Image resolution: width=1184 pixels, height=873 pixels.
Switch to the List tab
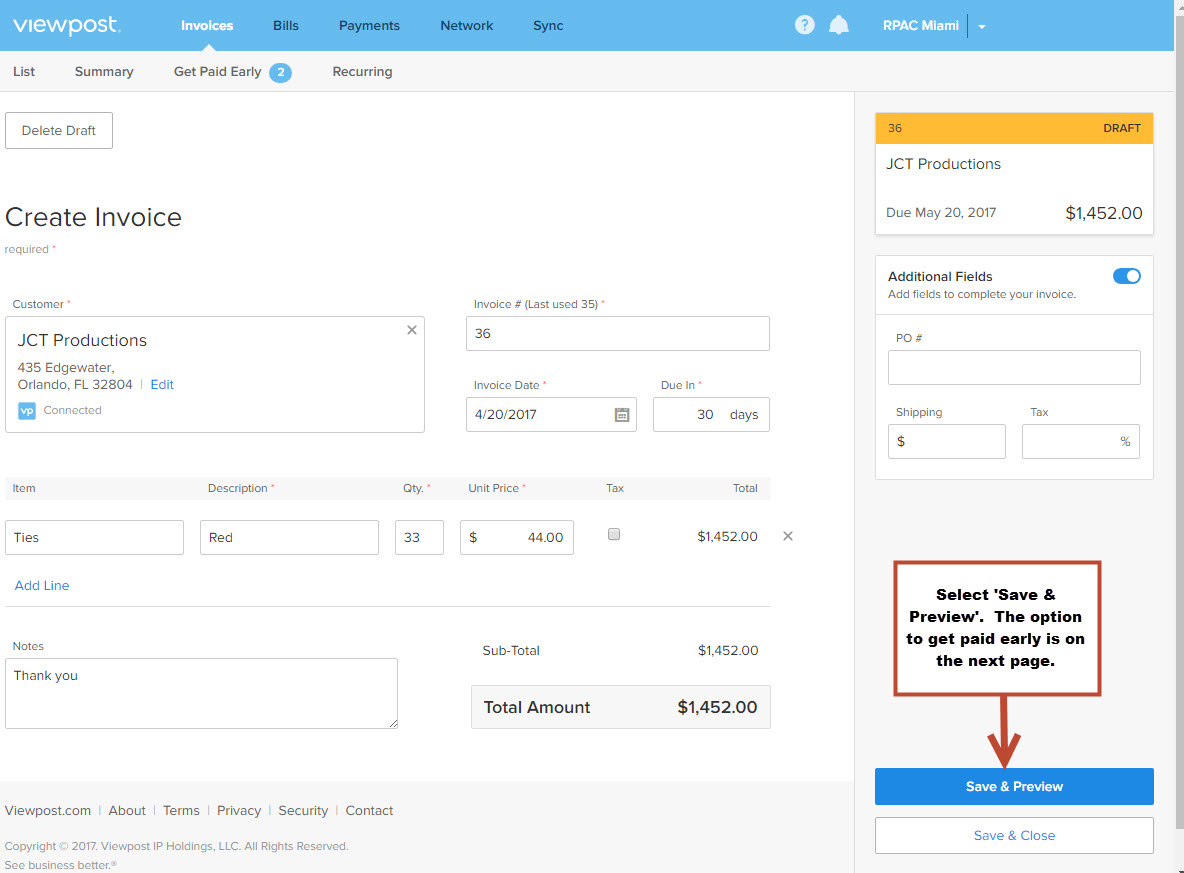(24, 72)
